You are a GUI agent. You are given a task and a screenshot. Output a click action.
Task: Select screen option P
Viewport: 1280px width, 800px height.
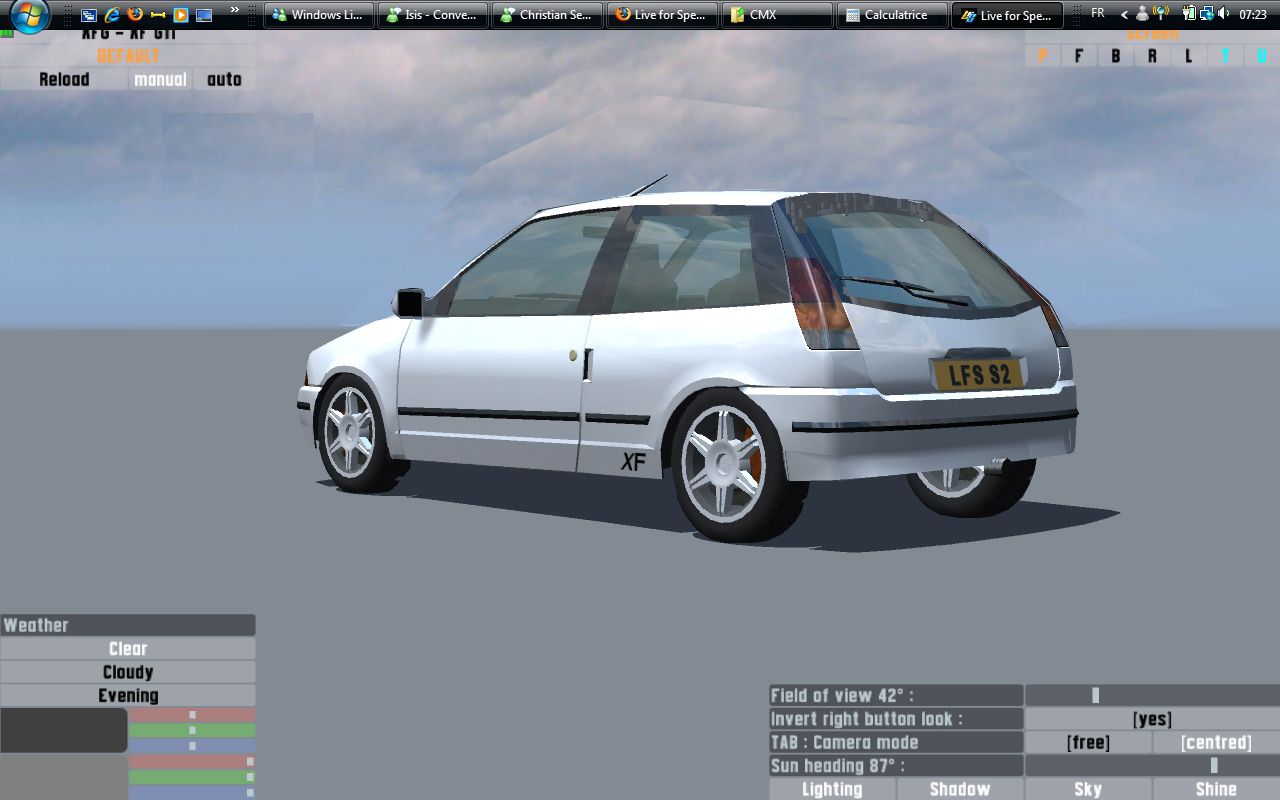tap(1043, 56)
